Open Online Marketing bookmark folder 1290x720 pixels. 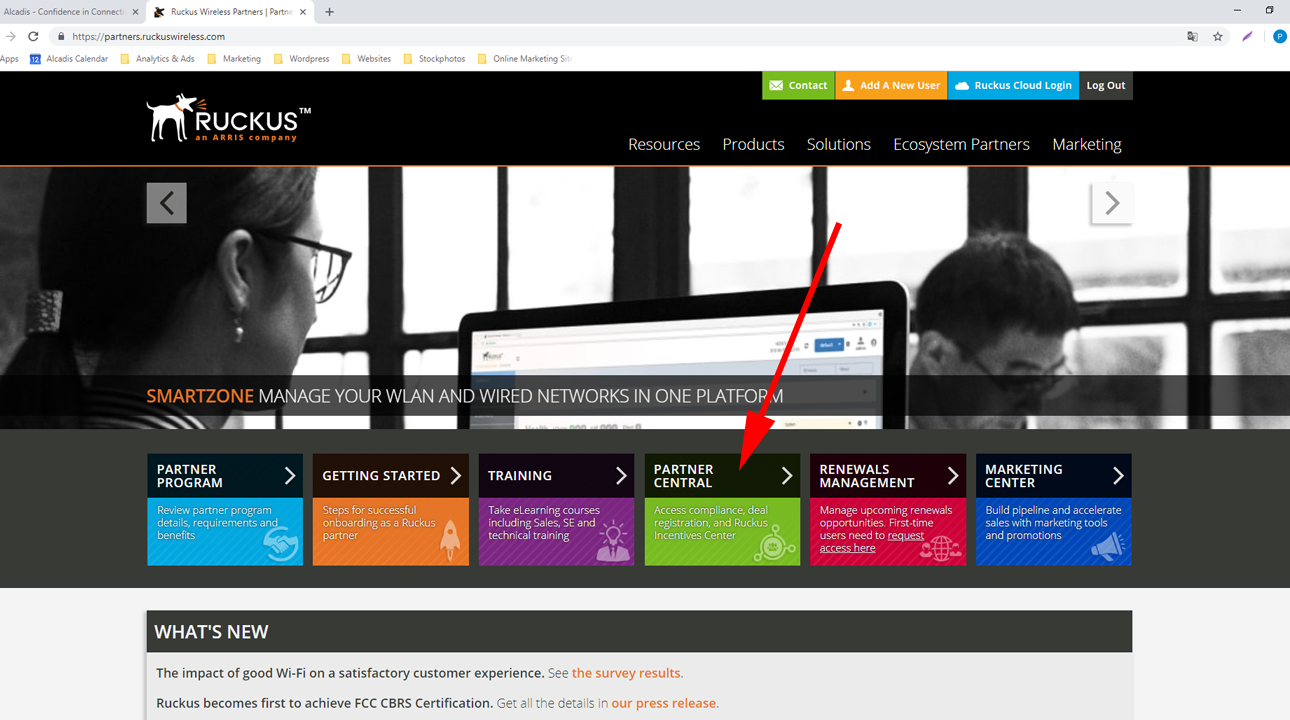[x=524, y=59]
